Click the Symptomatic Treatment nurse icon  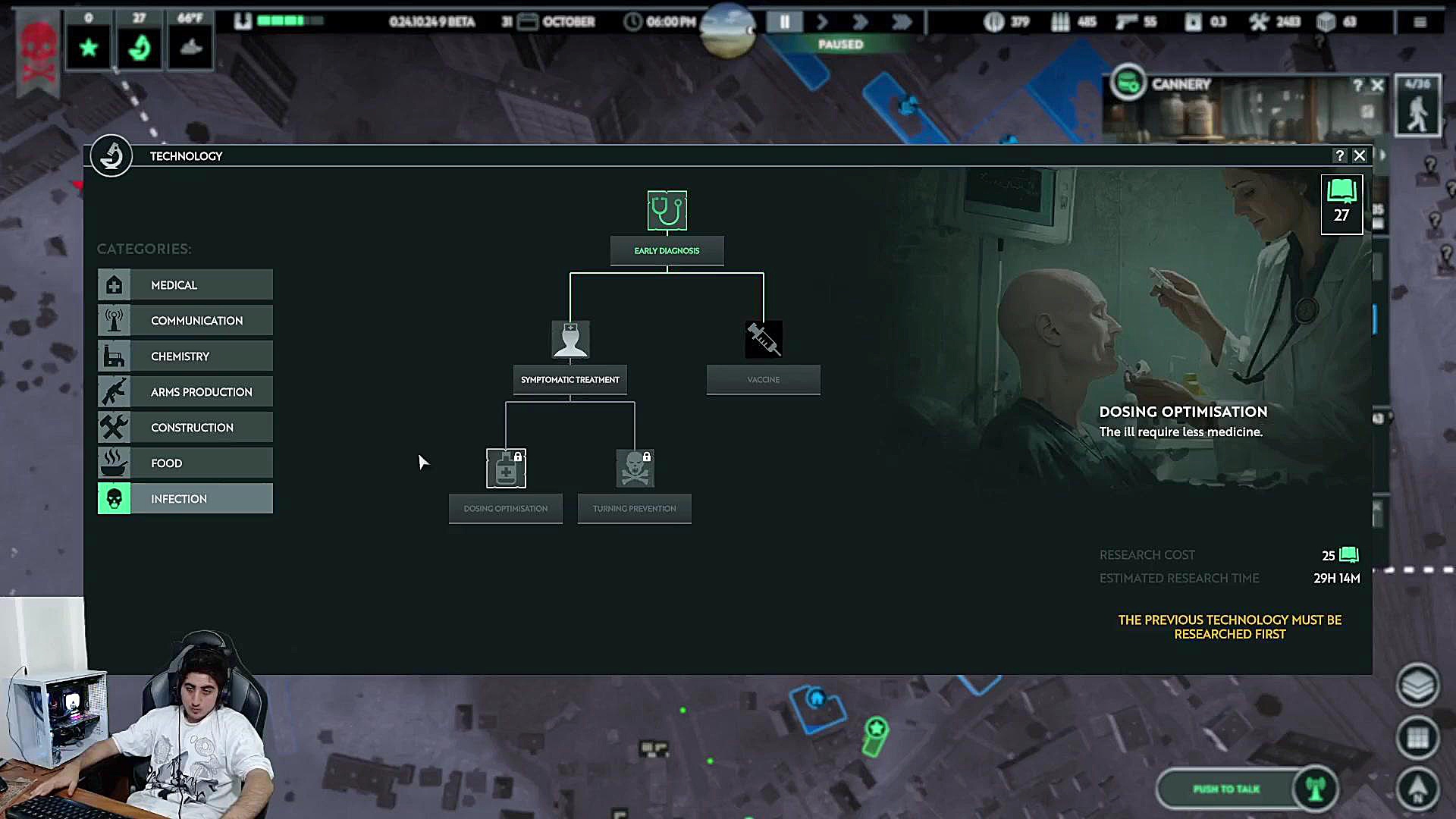click(570, 339)
